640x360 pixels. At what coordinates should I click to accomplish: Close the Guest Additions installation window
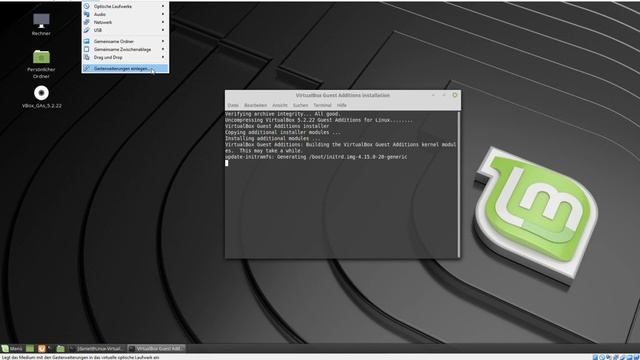tap(455, 95)
